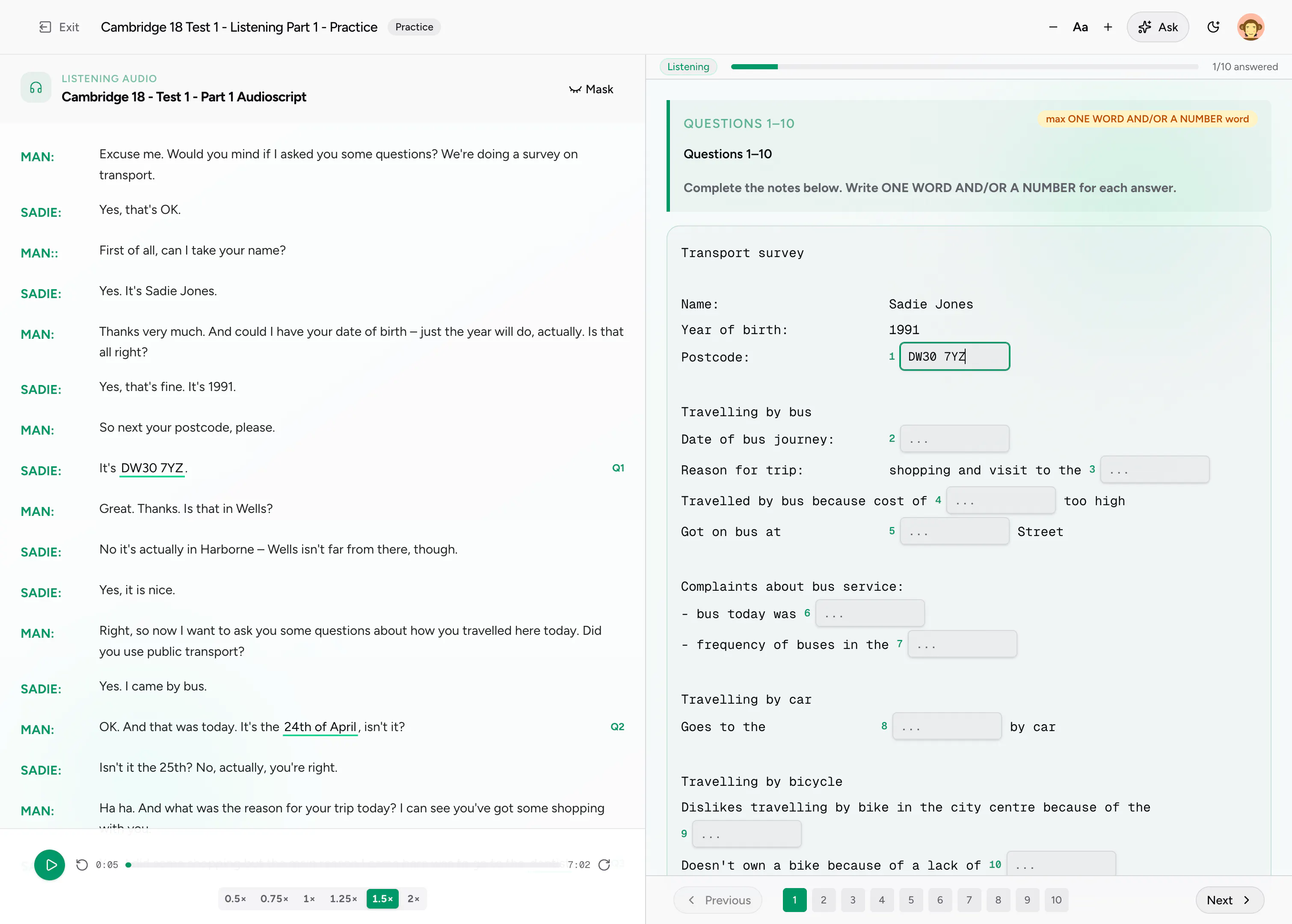This screenshot has height=924, width=1292.
Task: Rewind audio with the replay-back icon
Action: pyautogui.click(x=82, y=865)
